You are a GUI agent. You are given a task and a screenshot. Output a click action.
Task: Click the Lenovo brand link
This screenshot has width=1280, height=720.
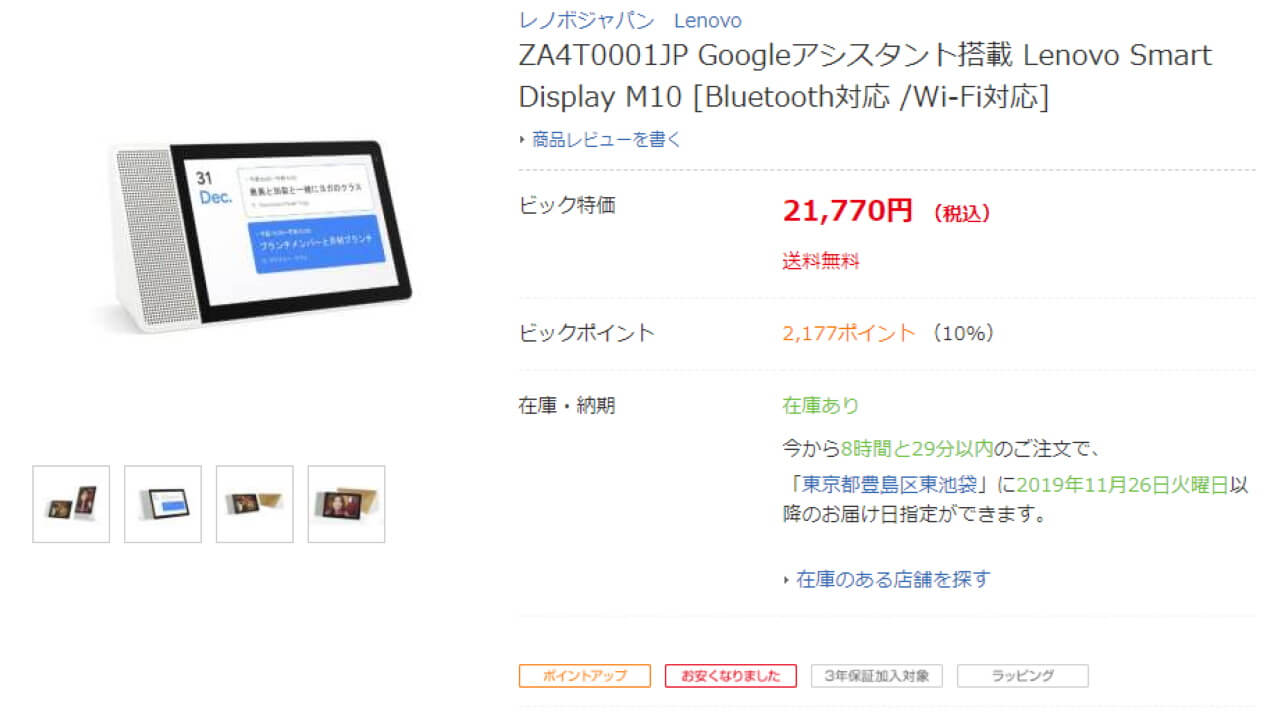pos(707,20)
